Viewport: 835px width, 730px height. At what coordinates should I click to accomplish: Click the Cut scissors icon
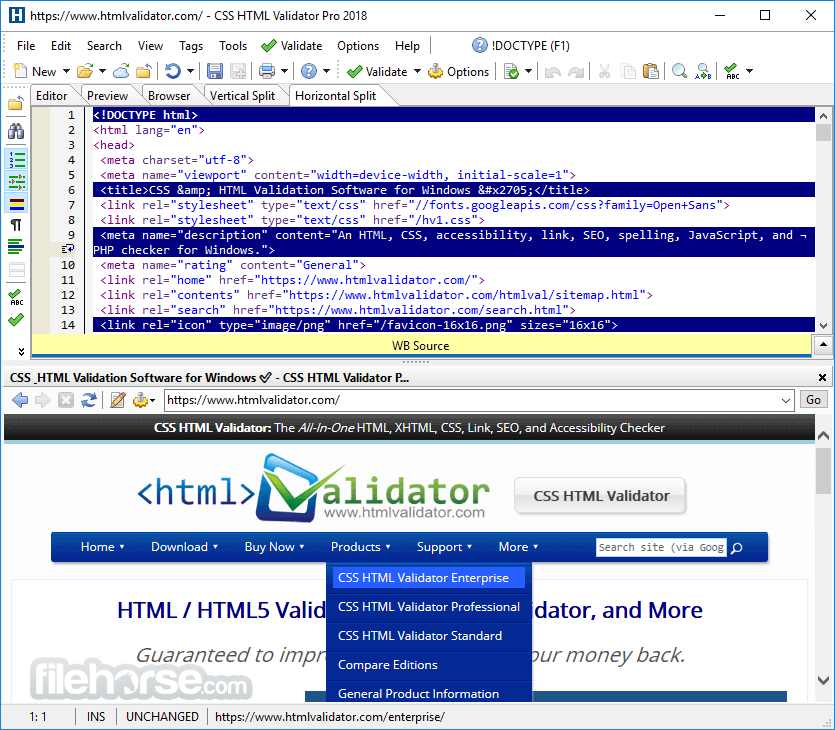click(604, 71)
